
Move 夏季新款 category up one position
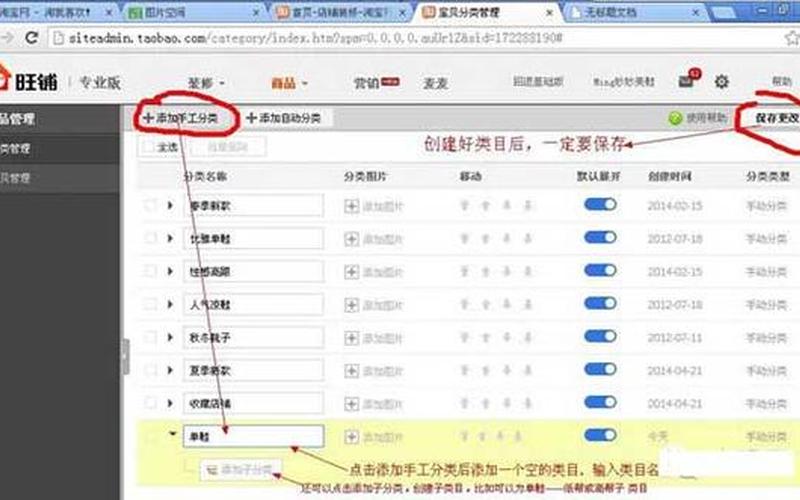(486, 370)
